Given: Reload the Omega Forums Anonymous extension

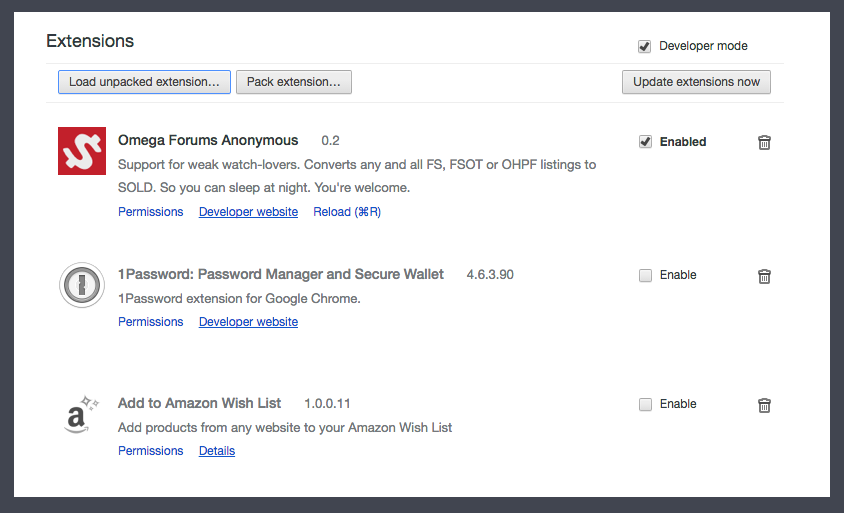Looking at the screenshot, I should point(347,212).
